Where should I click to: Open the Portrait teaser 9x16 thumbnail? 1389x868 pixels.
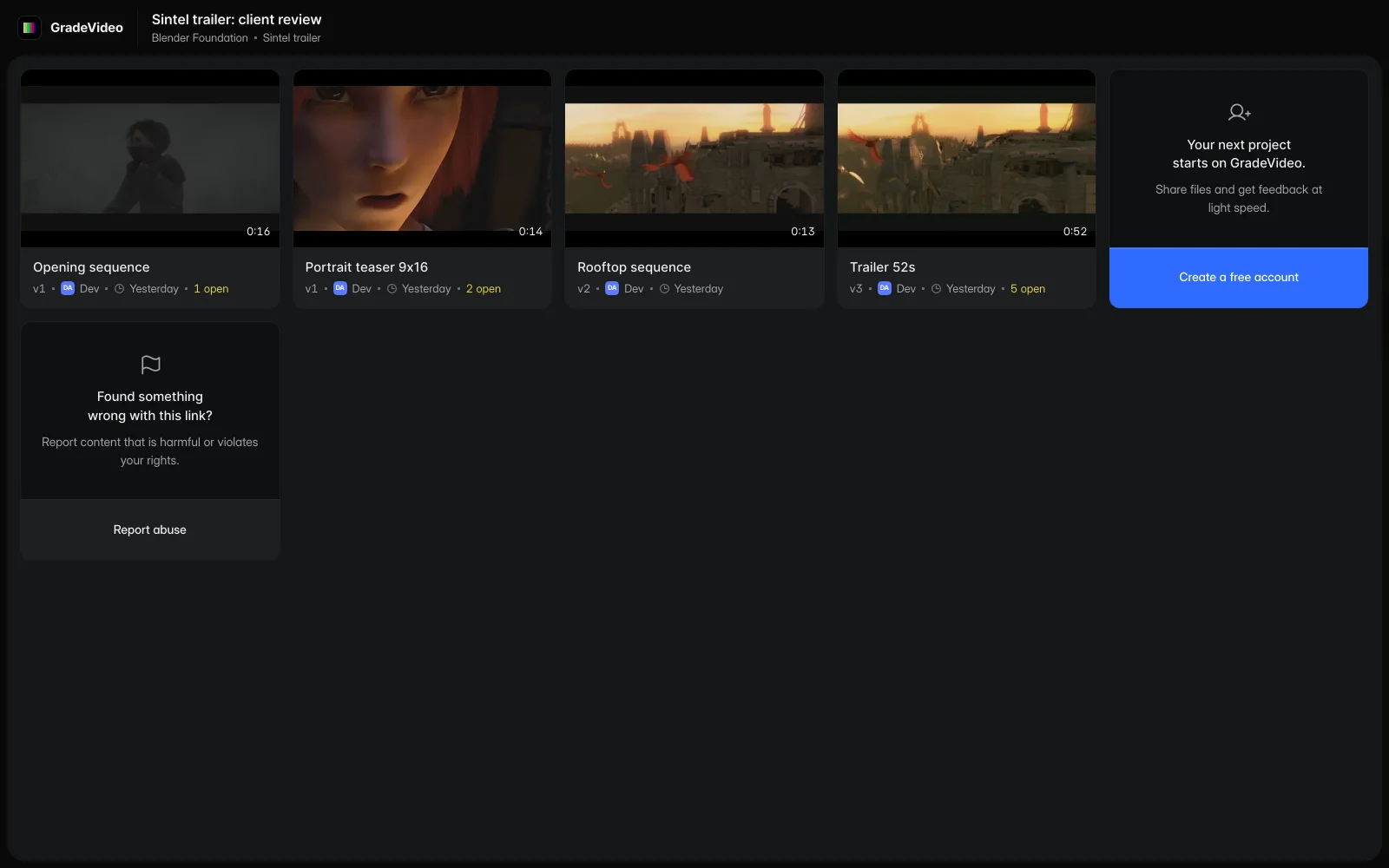(x=422, y=158)
